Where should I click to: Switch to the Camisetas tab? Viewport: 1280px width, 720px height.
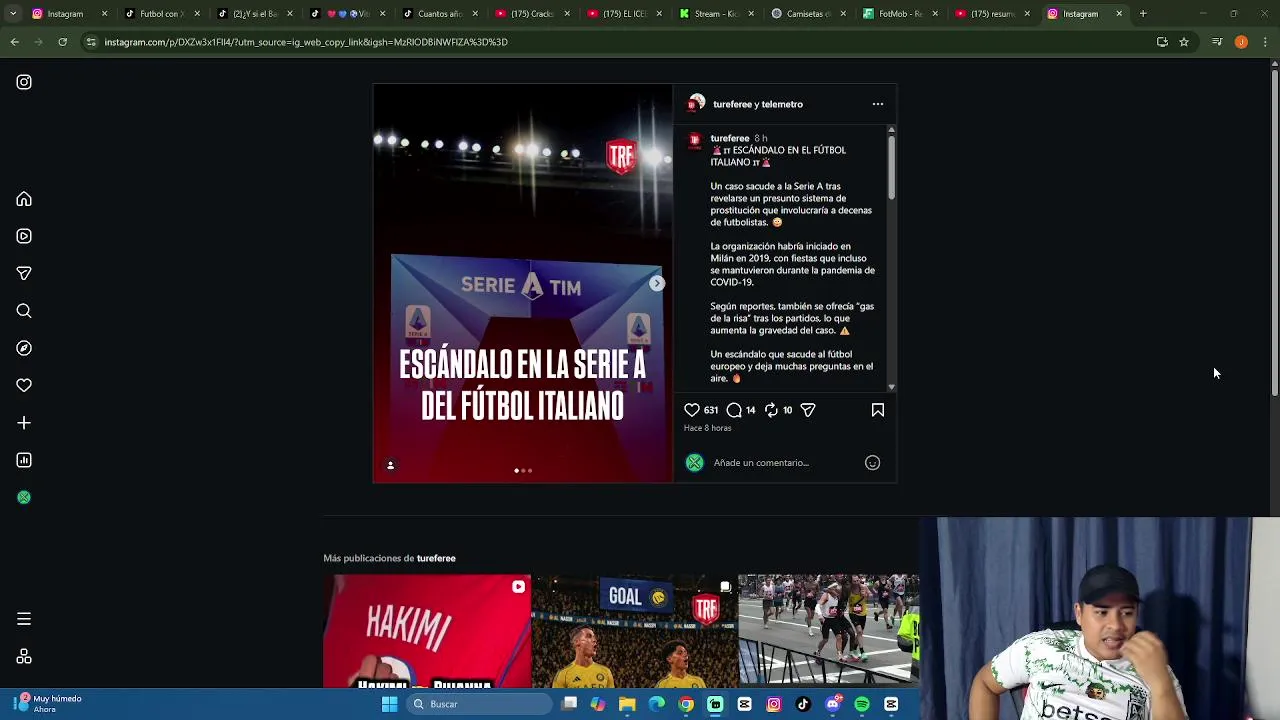(806, 14)
